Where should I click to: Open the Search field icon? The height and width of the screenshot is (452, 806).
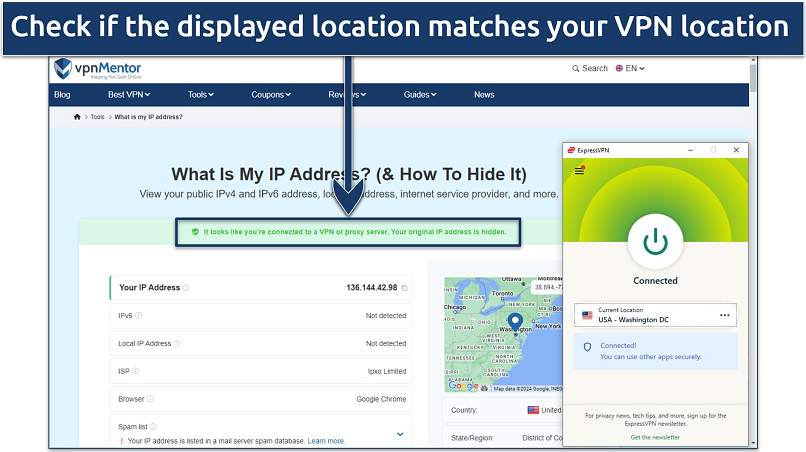point(575,68)
